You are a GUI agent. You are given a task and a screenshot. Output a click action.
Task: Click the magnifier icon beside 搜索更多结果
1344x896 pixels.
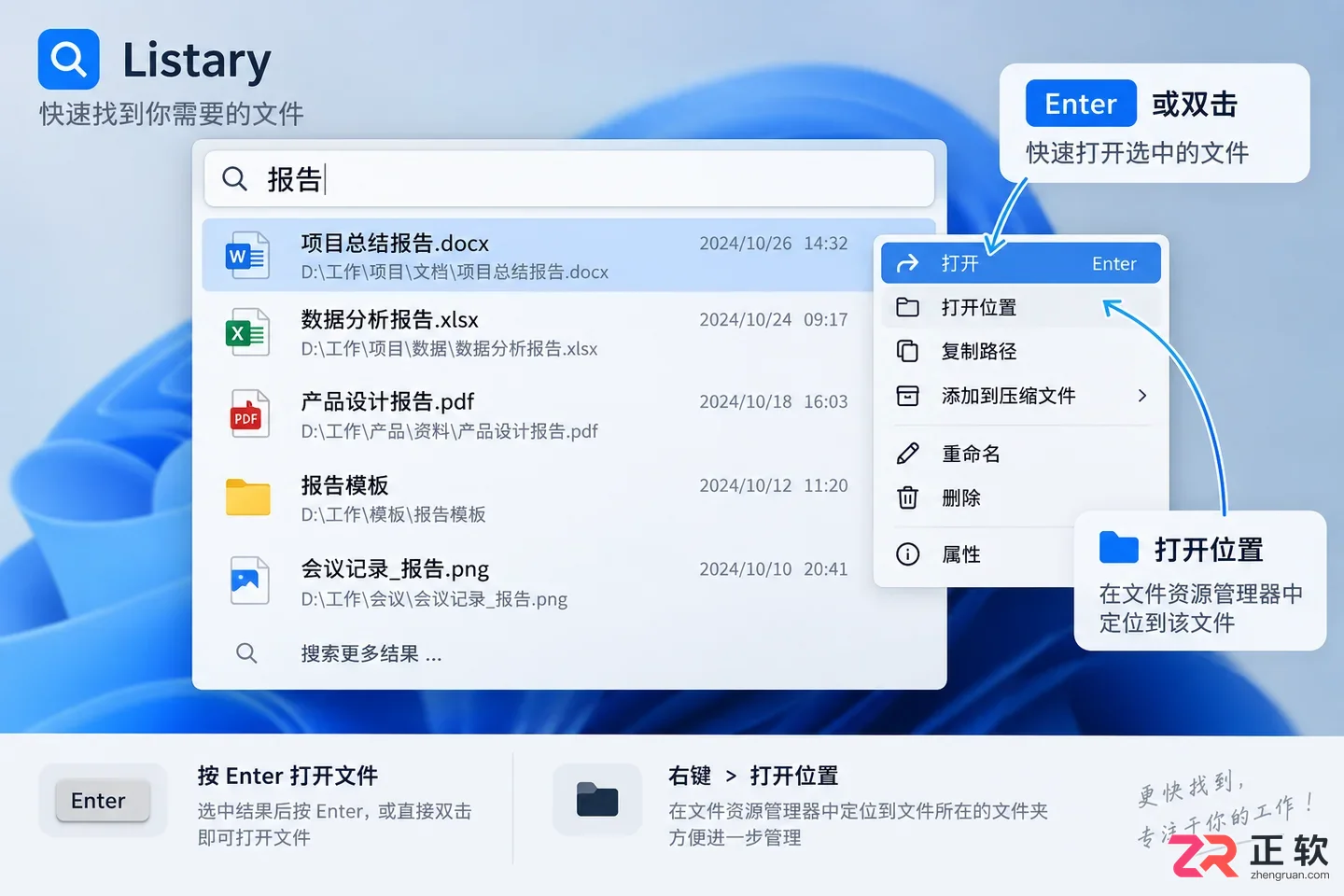(x=246, y=652)
